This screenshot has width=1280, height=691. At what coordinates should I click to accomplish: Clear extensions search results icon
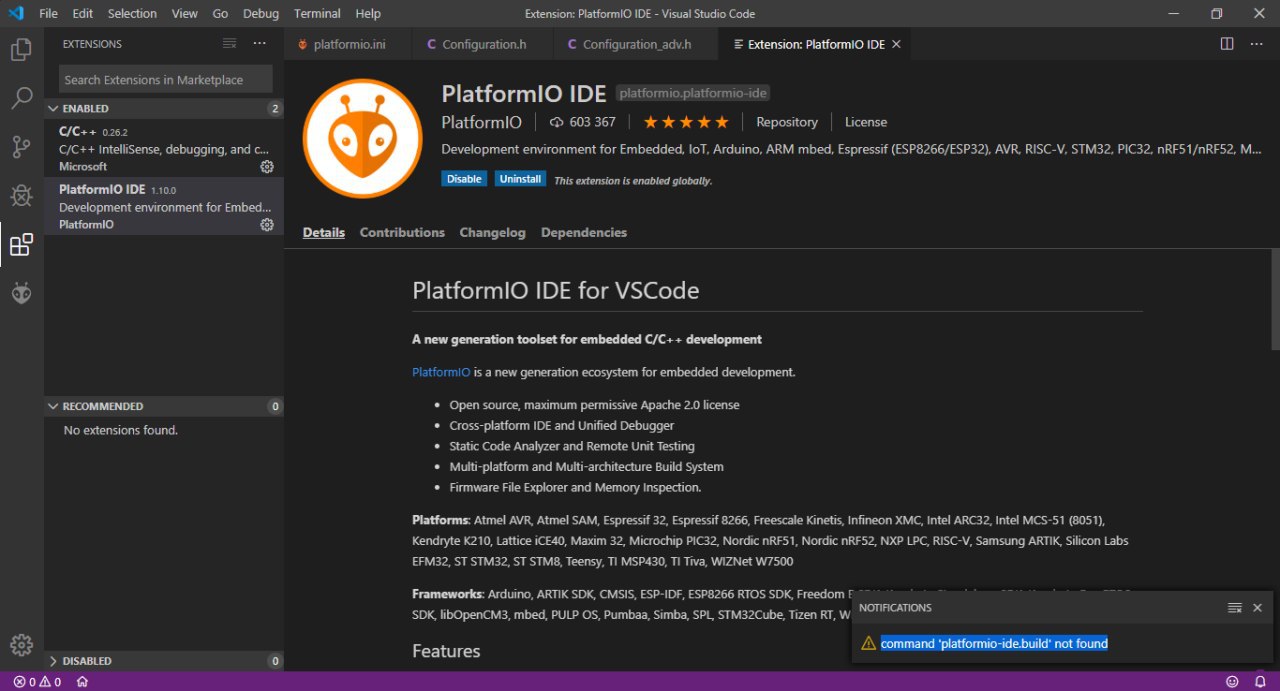point(229,44)
